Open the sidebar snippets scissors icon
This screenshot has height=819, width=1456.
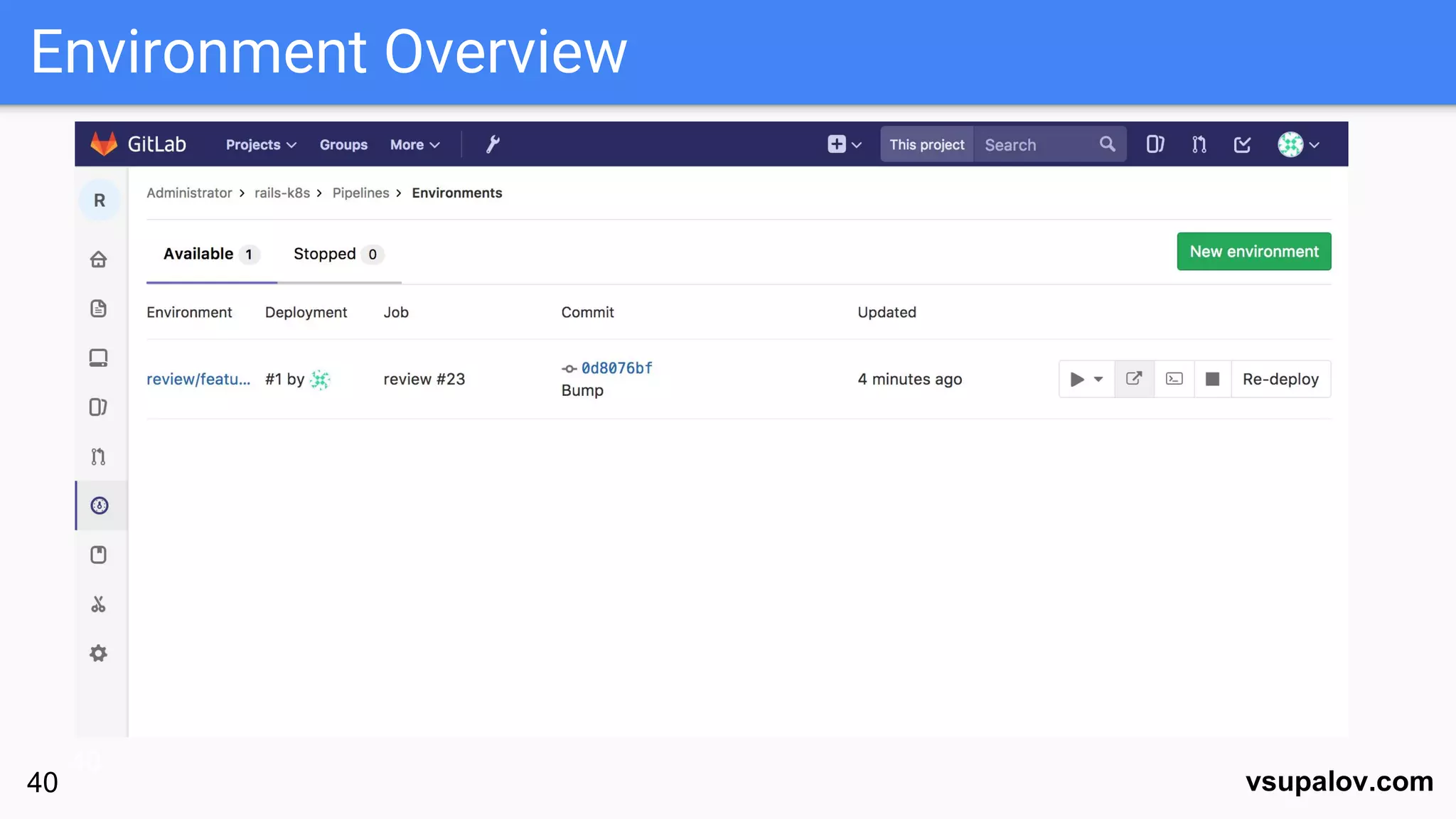coord(99,604)
